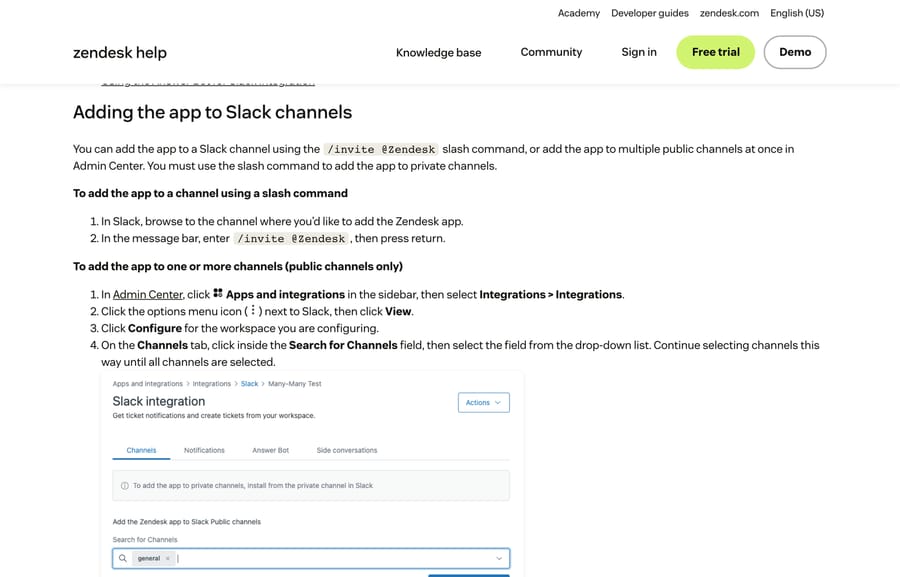The width and height of the screenshot is (900, 577).
Task: Click 'Add the Zendesk app to Slack Public channels' label
Action: pyautogui.click(x=187, y=522)
